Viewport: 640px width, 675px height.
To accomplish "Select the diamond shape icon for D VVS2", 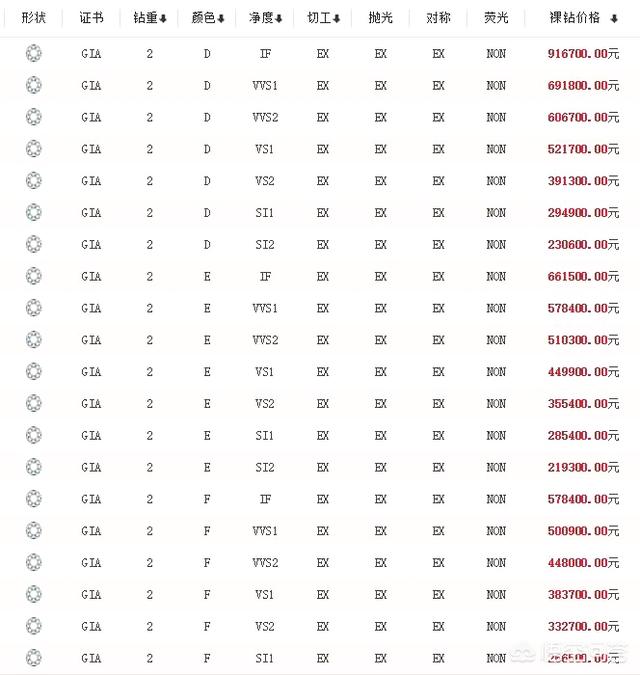I will click(34, 117).
